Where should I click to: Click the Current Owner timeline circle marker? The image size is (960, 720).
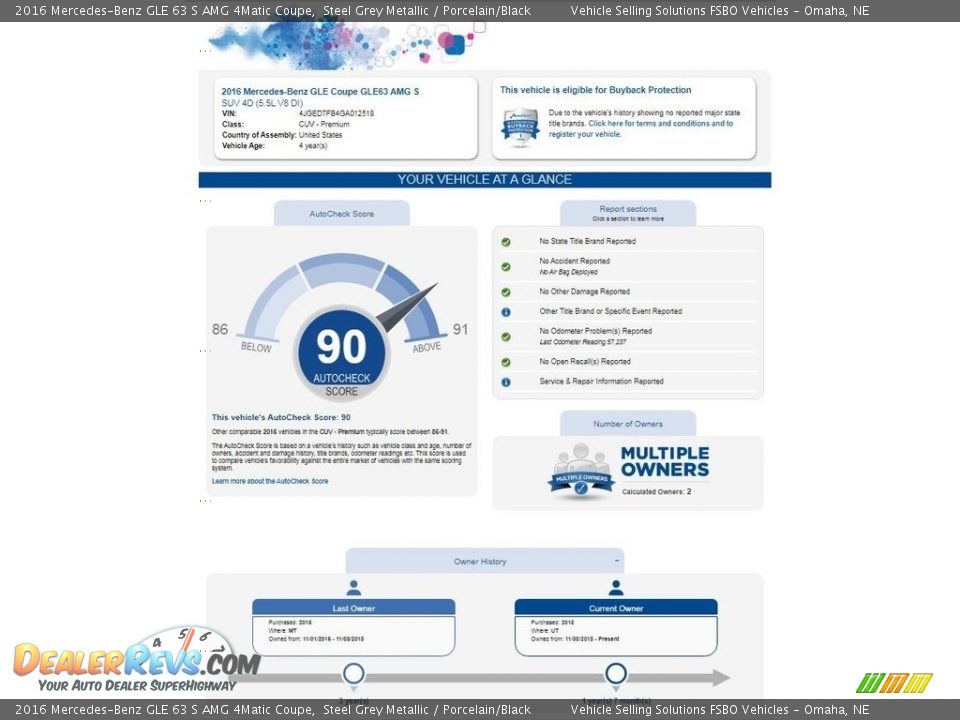click(x=616, y=673)
